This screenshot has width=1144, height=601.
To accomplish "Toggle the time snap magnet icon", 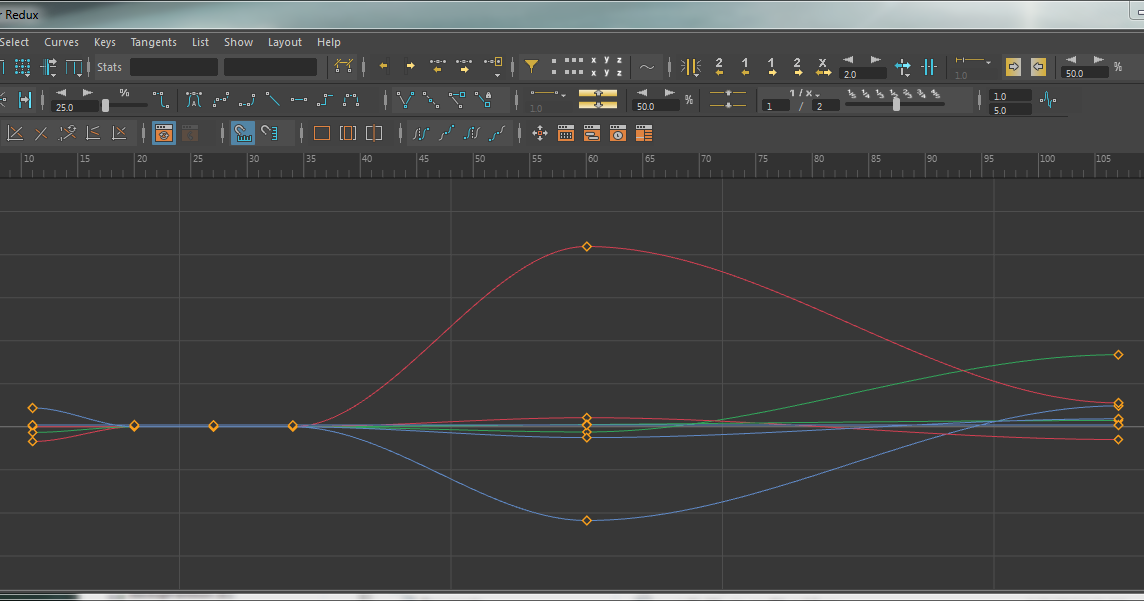I will pyautogui.click(x=243, y=132).
